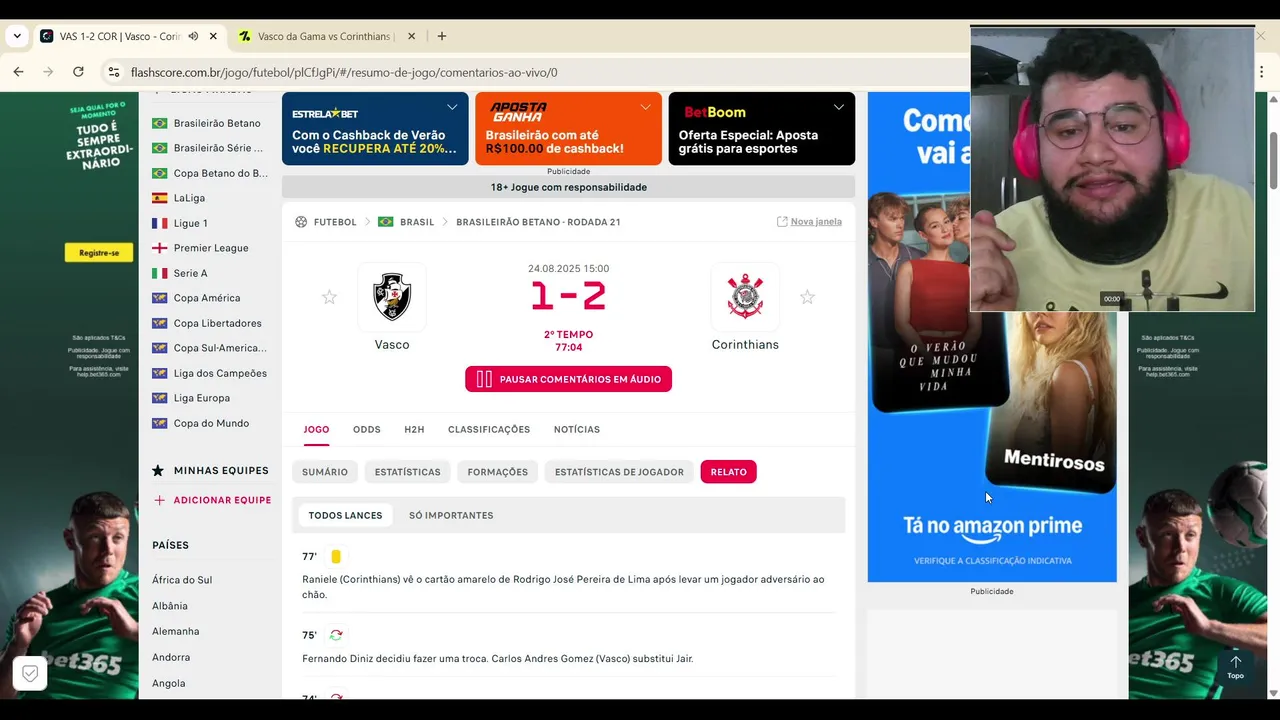Click the flashscore URL address field

click(344, 72)
